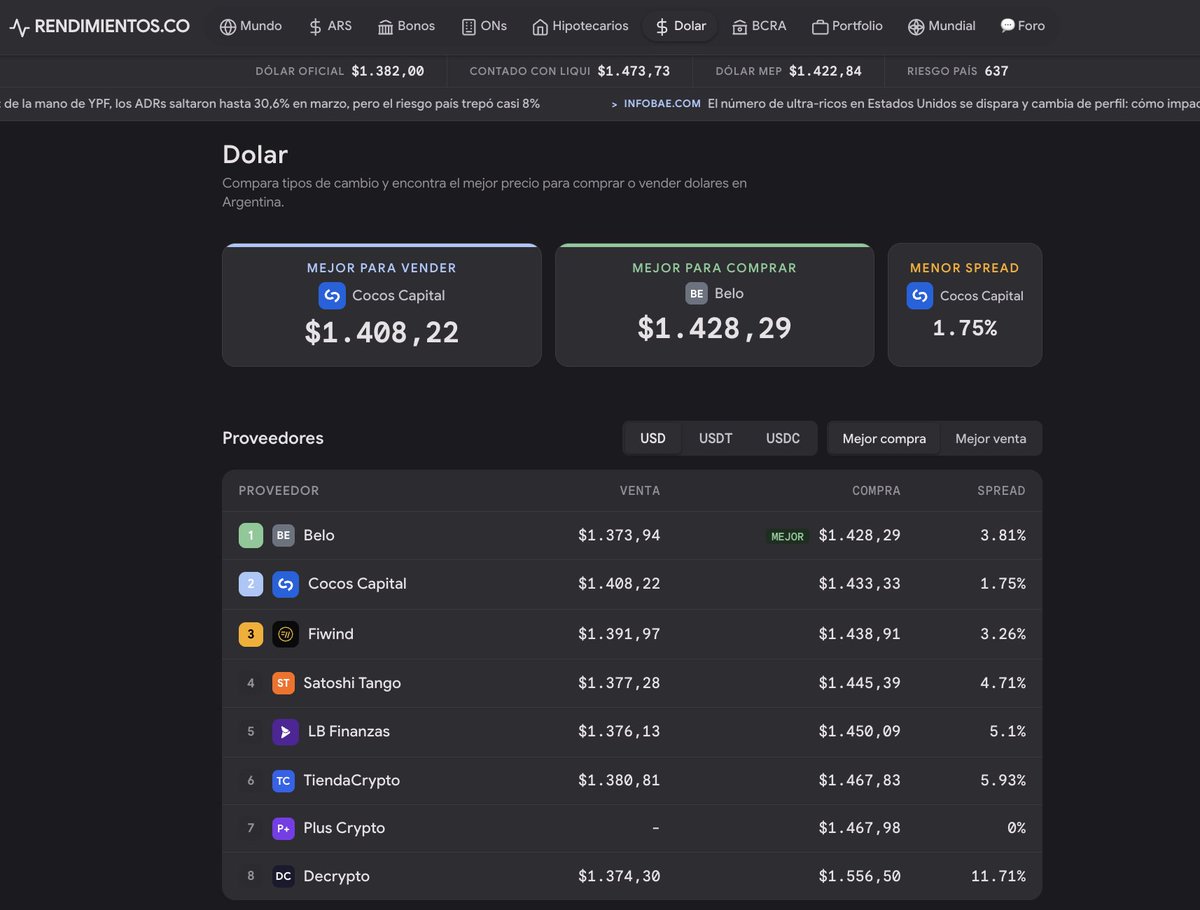The image size is (1200, 910).
Task: Click the house icon beside Hipotecarios
Action: [x=540, y=27]
